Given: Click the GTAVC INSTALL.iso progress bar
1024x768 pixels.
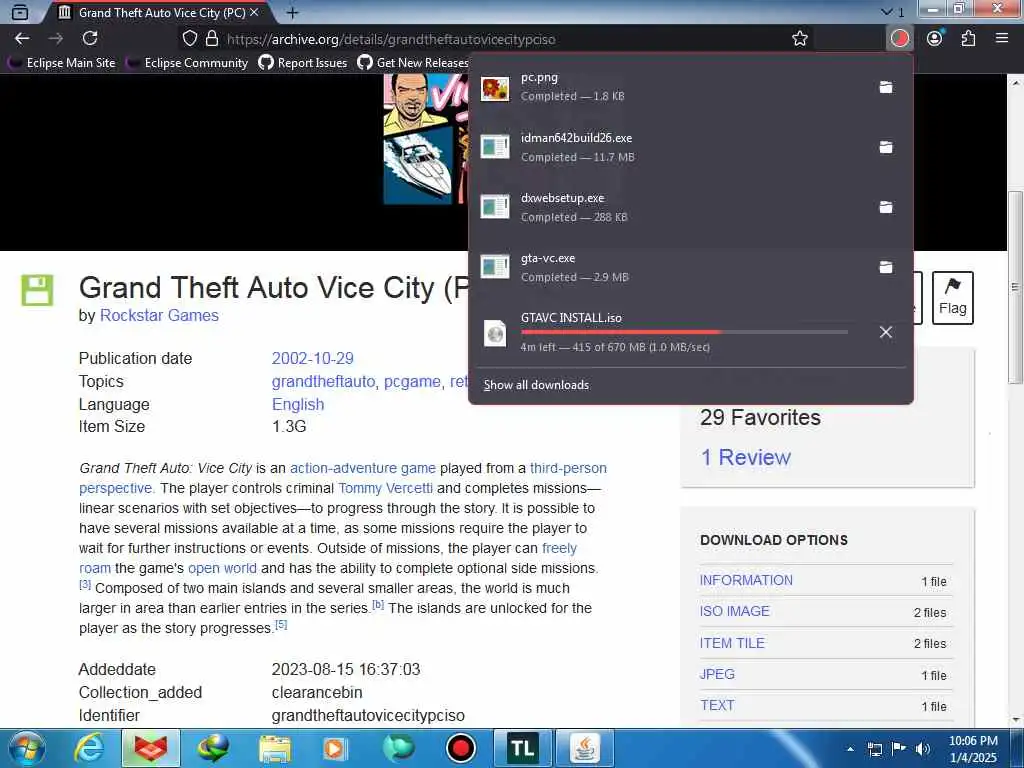Looking at the screenshot, I should (x=684, y=332).
